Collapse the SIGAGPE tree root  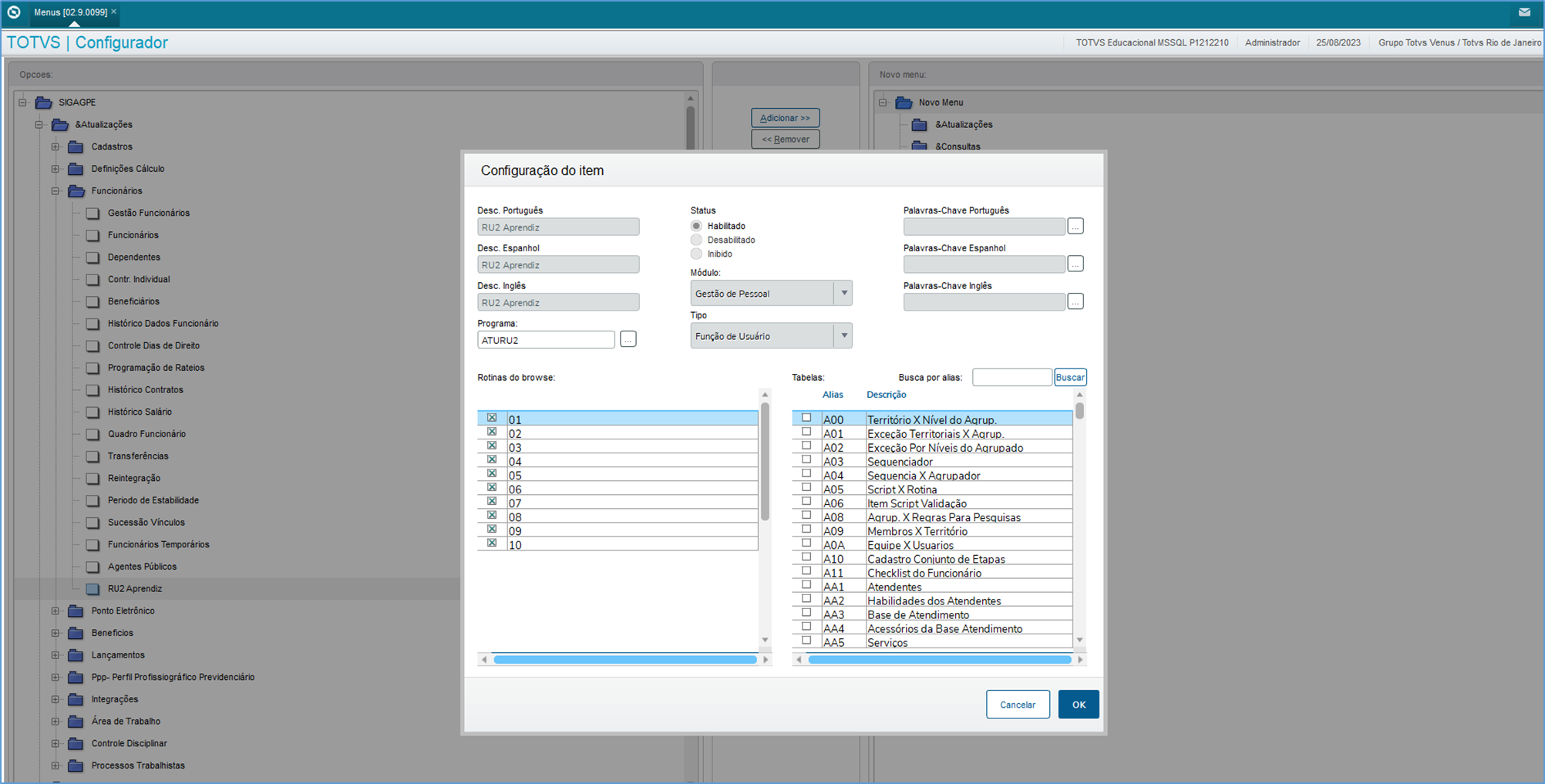pos(22,103)
